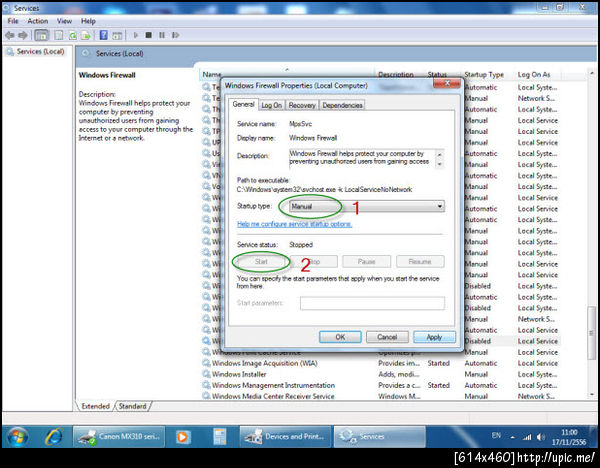This screenshot has height=468, width=600.
Task: Select the Windows Management Instrumentation service row
Action: click(x=383, y=385)
